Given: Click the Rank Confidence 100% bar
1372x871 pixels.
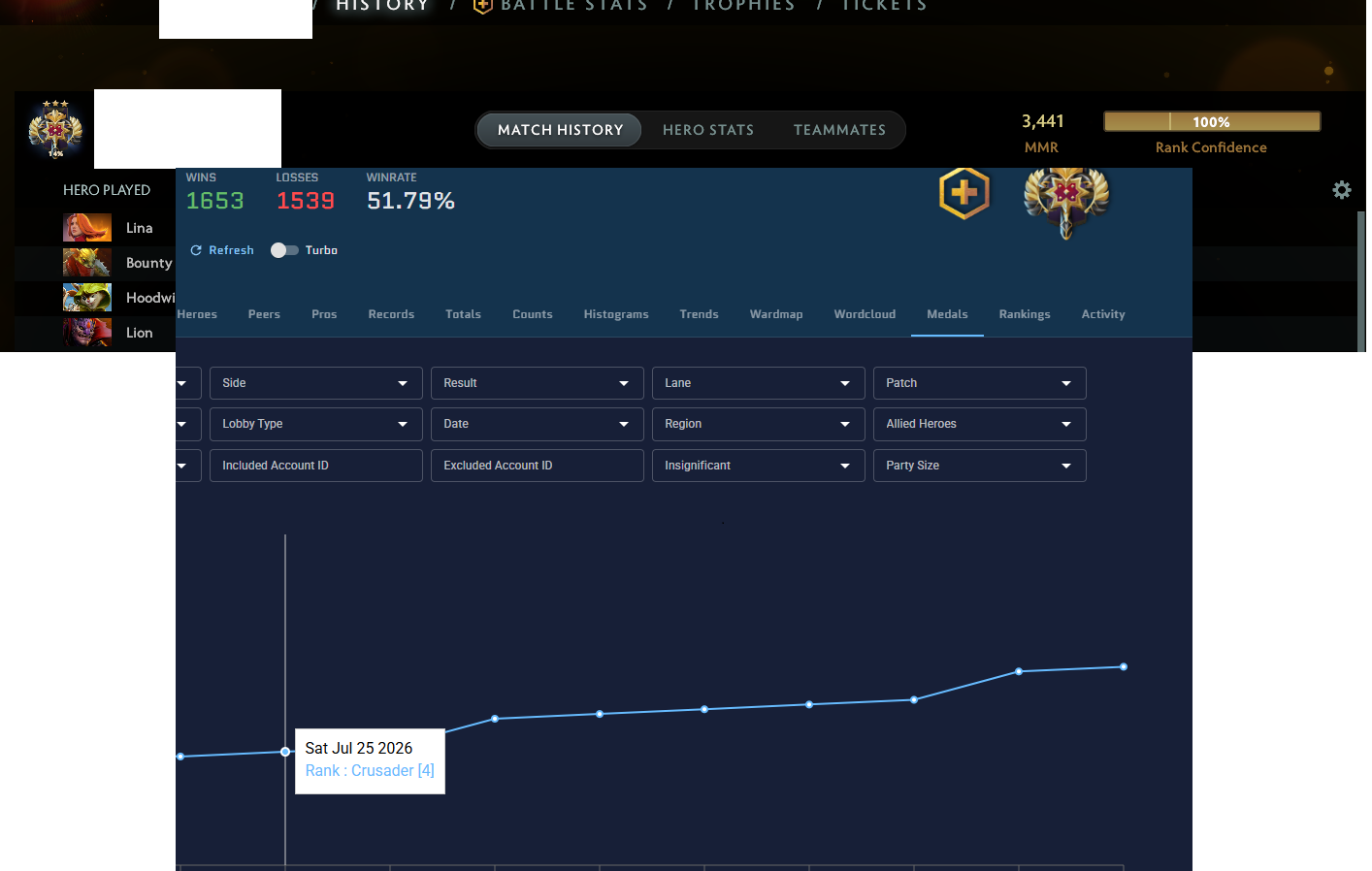Looking at the screenshot, I should click(x=1212, y=121).
